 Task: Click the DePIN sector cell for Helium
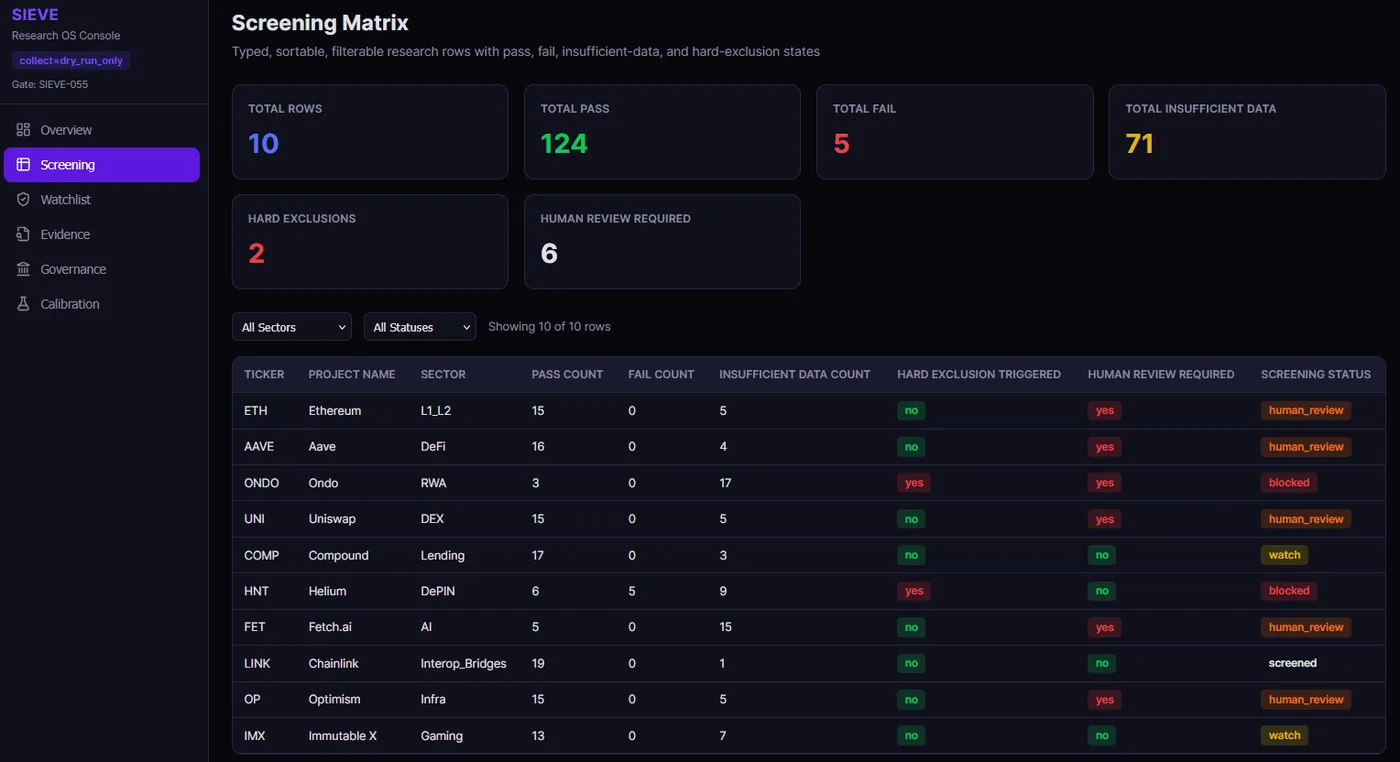tap(438, 592)
